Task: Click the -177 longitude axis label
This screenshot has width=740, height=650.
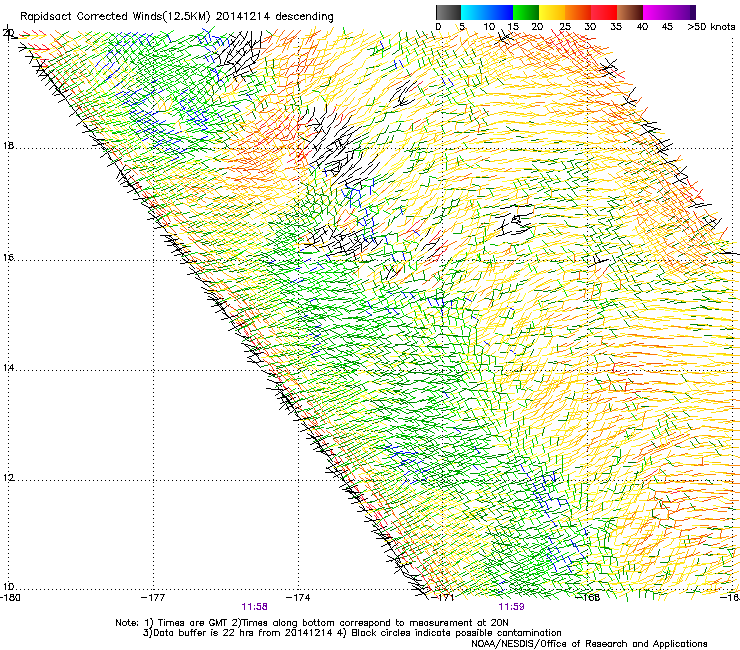Action: click(153, 598)
